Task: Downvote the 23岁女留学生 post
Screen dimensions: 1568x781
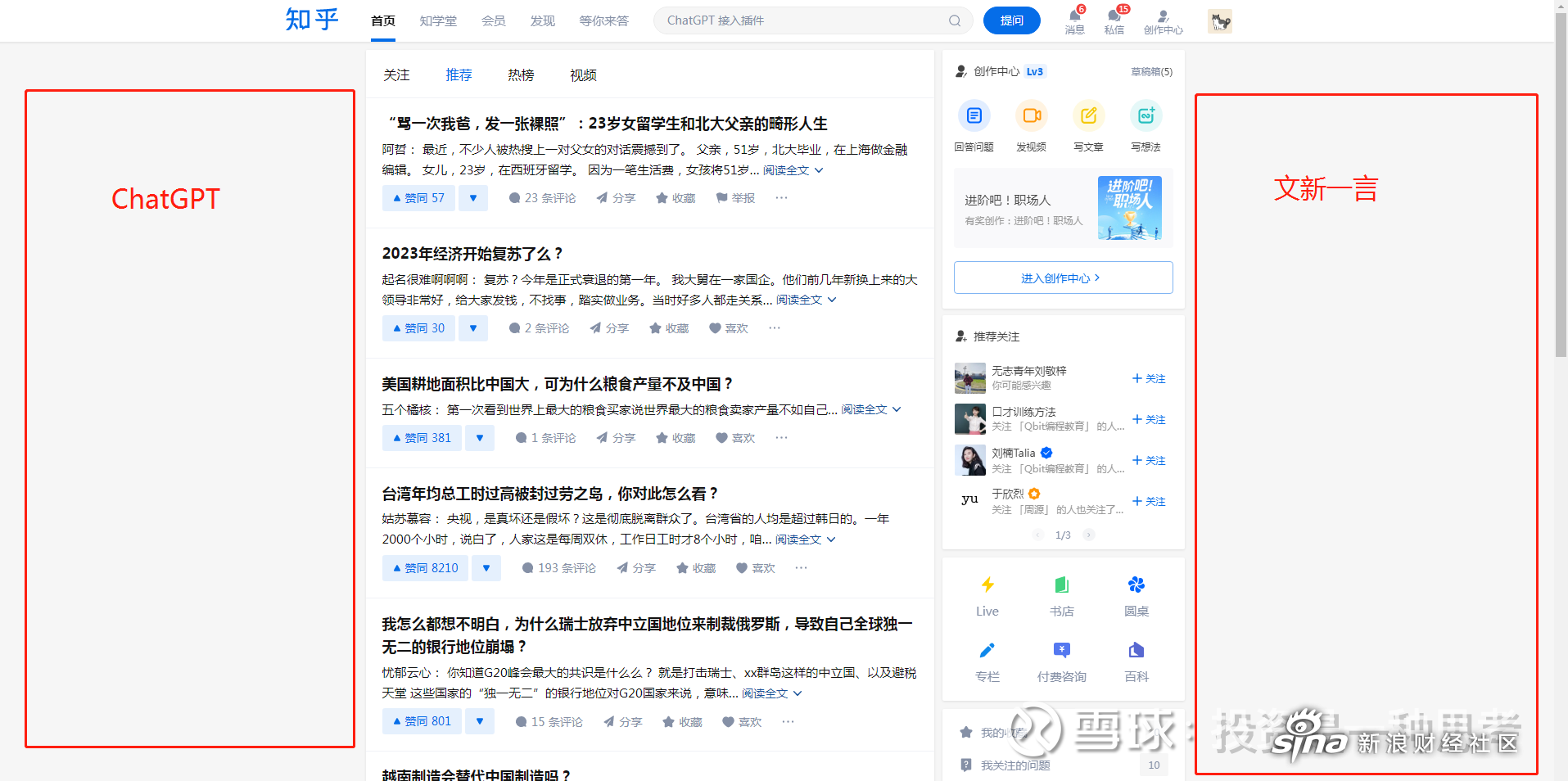Action: point(473,198)
